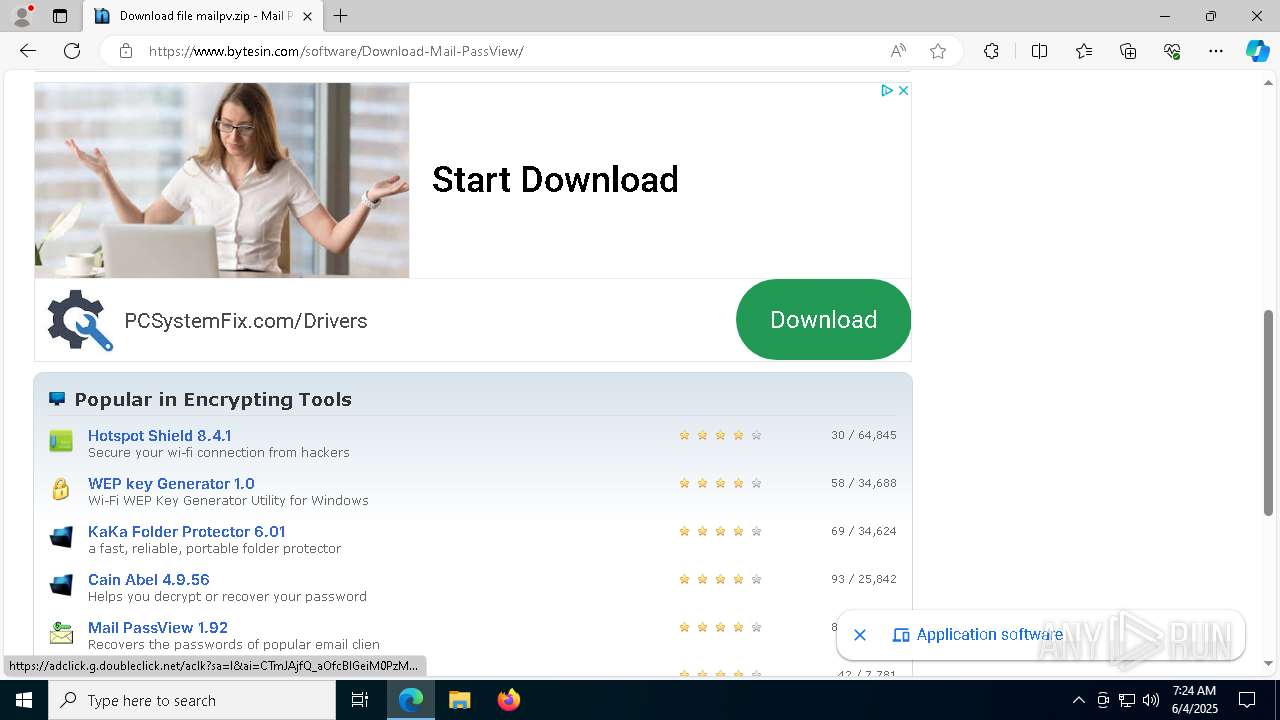
Task: Refresh the current page
Action: tap(72, 51)
